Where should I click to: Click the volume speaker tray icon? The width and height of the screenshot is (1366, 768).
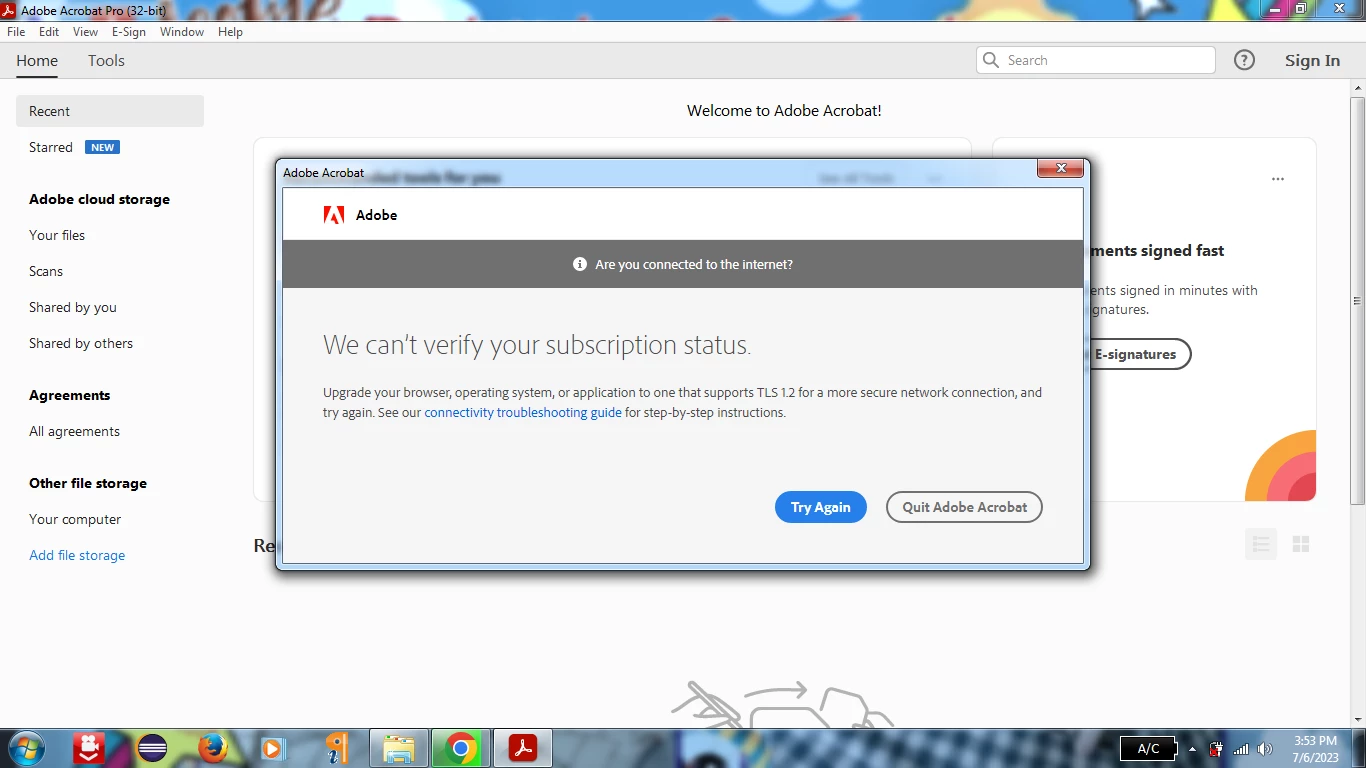(1265, 749)
